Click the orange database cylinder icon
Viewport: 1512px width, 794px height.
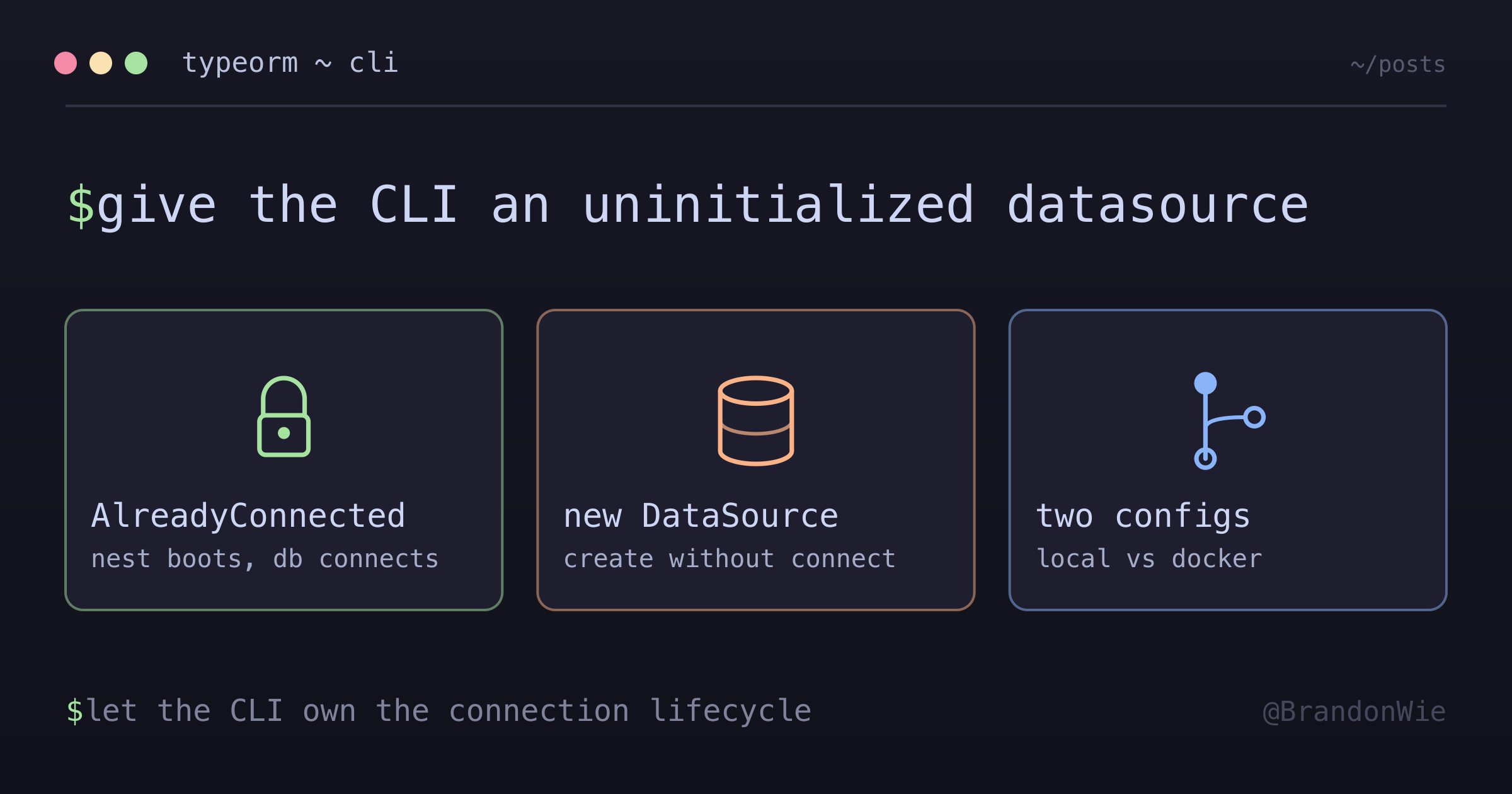(x=755, y=421)
